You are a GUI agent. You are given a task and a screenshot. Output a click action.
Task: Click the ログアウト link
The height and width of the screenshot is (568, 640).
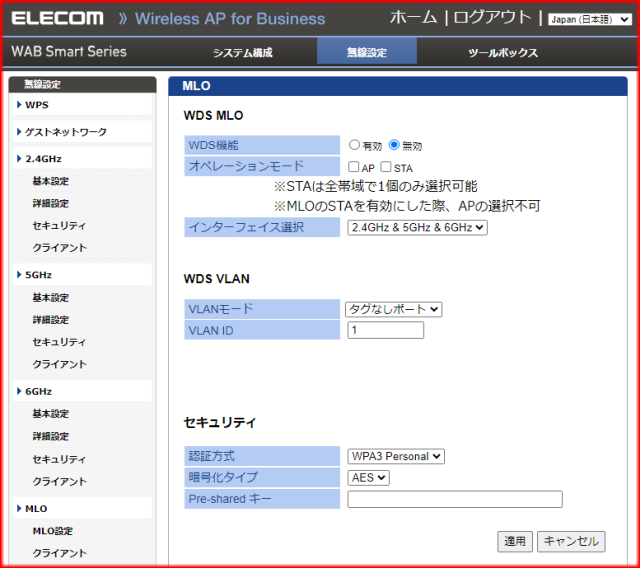494,18
